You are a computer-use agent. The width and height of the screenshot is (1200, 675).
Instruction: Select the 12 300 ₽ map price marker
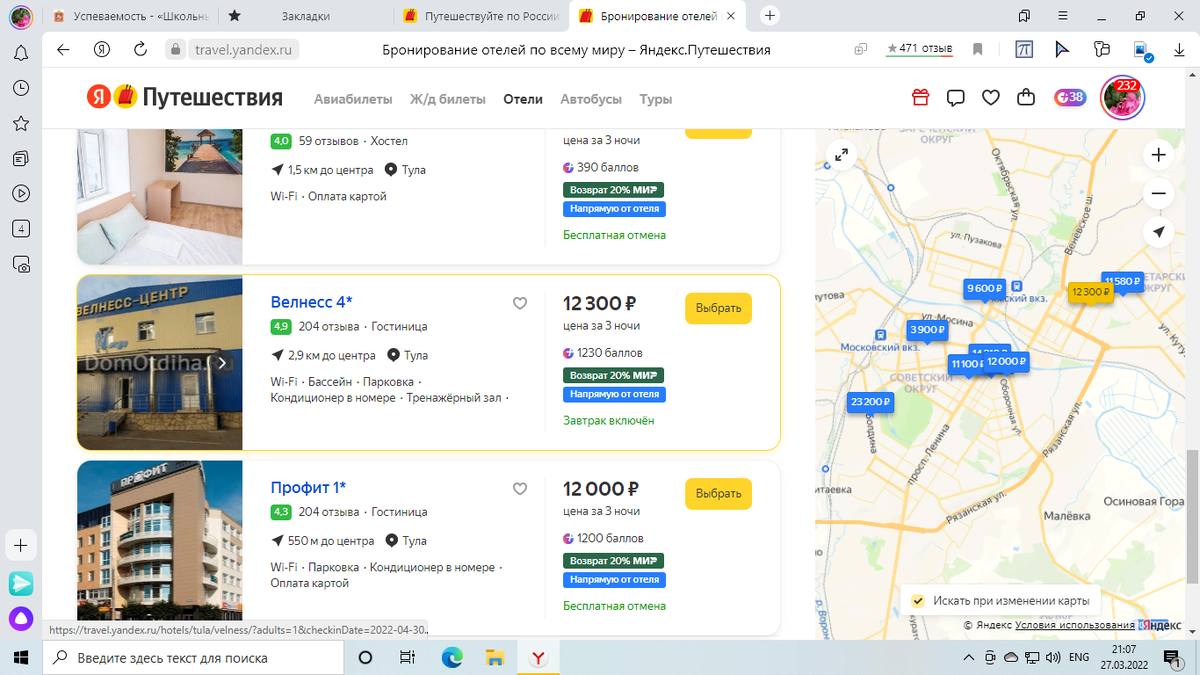(1090, 292)
